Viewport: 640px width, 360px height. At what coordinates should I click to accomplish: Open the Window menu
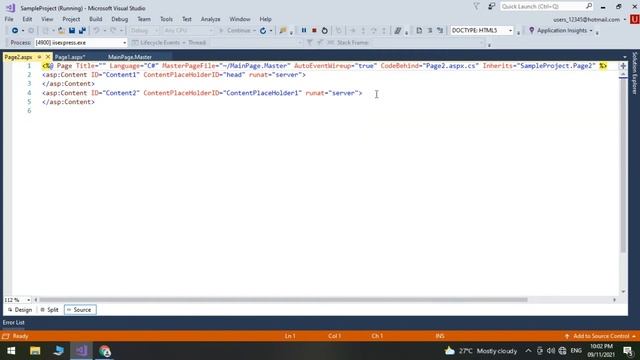pos(240,19)
